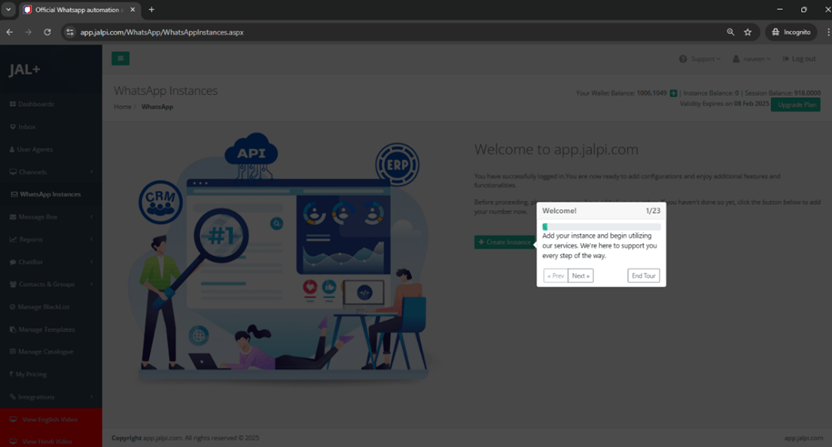Click the browser zoom magnifier icon
Viewport: 832px width, 447px height.
tap(731, 32)
